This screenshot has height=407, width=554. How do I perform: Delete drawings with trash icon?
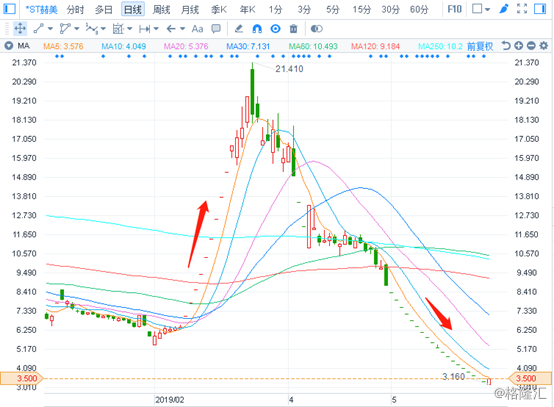pos(293,29)
